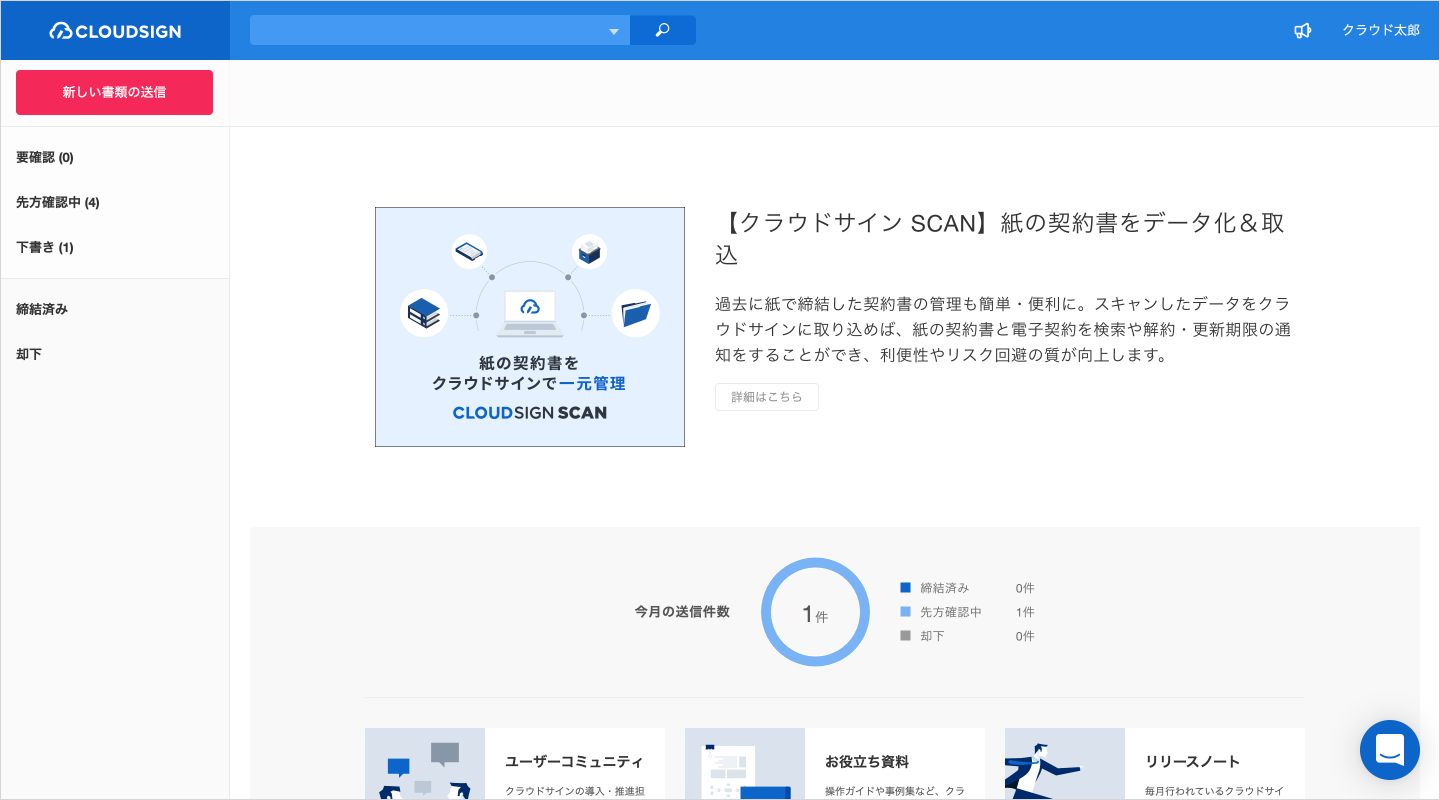Open the announcements megaphone icon
The width and height of the screenshot is (1440, 800).
coord(1302,31)
